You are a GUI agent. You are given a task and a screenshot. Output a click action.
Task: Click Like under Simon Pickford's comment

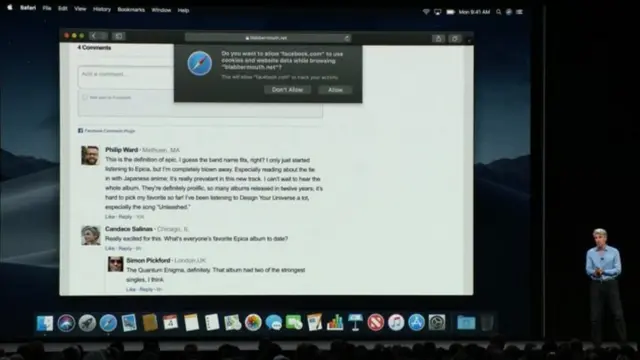131,289
